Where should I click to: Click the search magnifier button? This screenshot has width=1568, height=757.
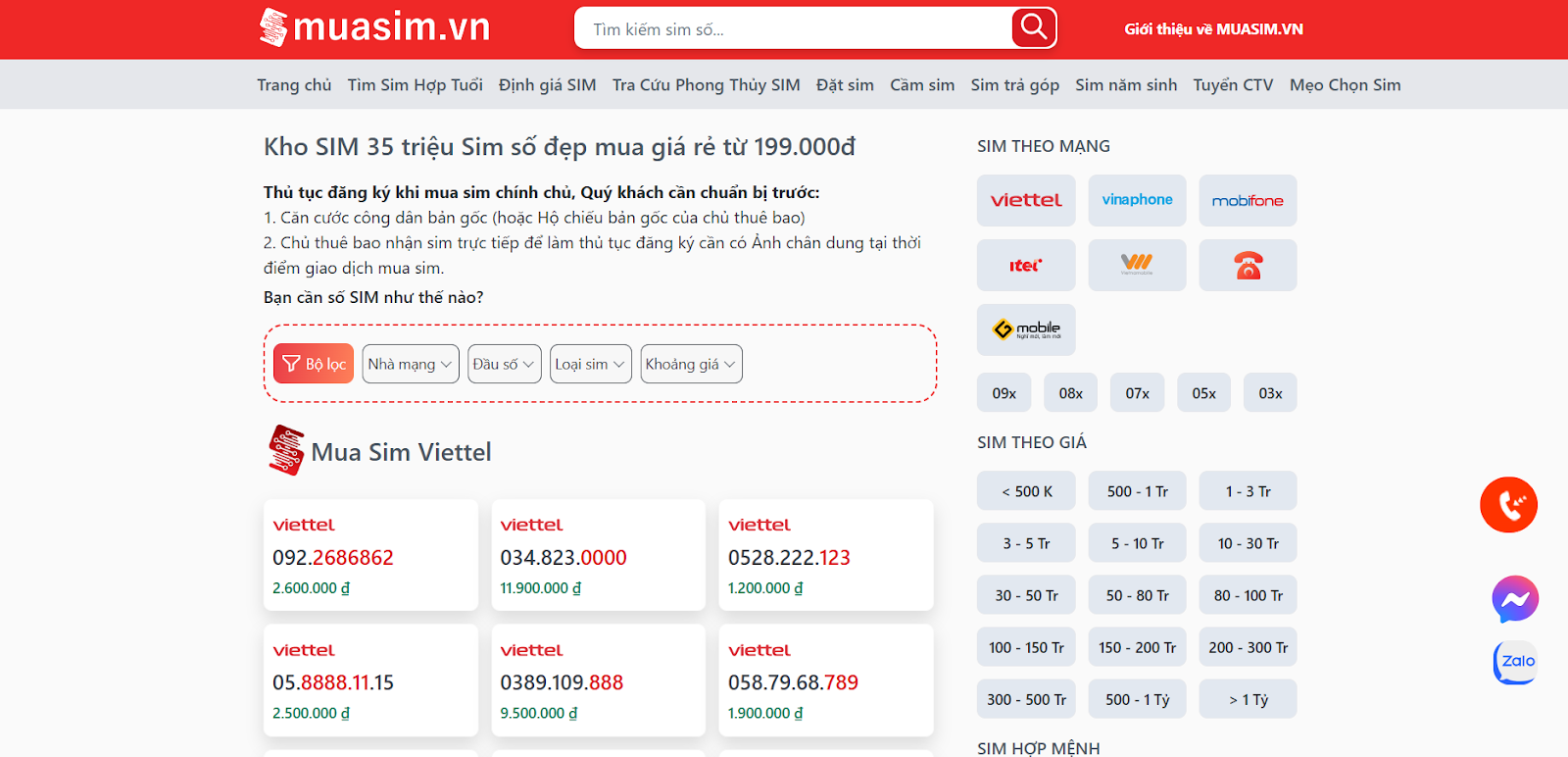point(1034,27)
